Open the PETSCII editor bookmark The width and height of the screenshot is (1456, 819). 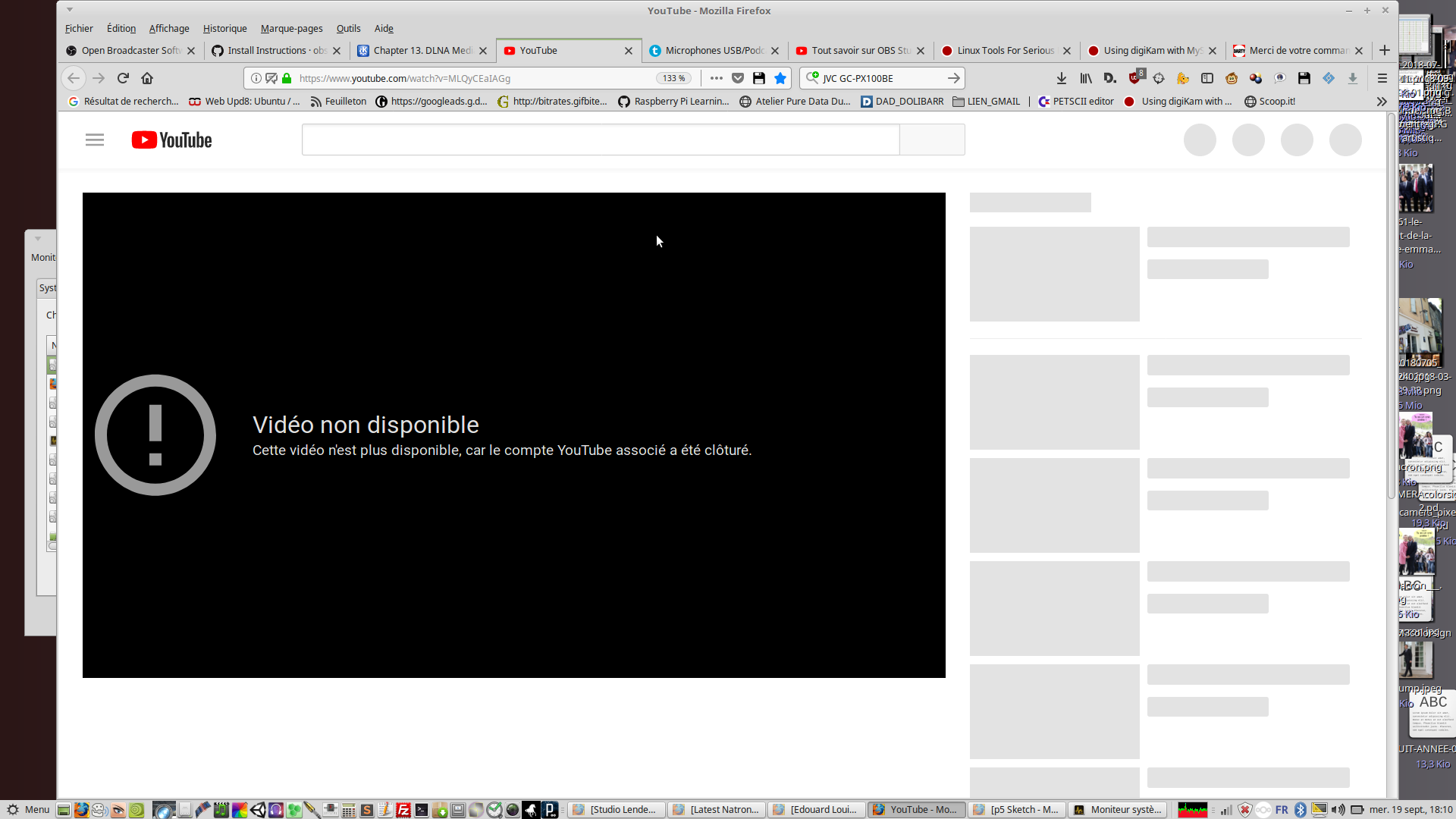coord(1077,102)
